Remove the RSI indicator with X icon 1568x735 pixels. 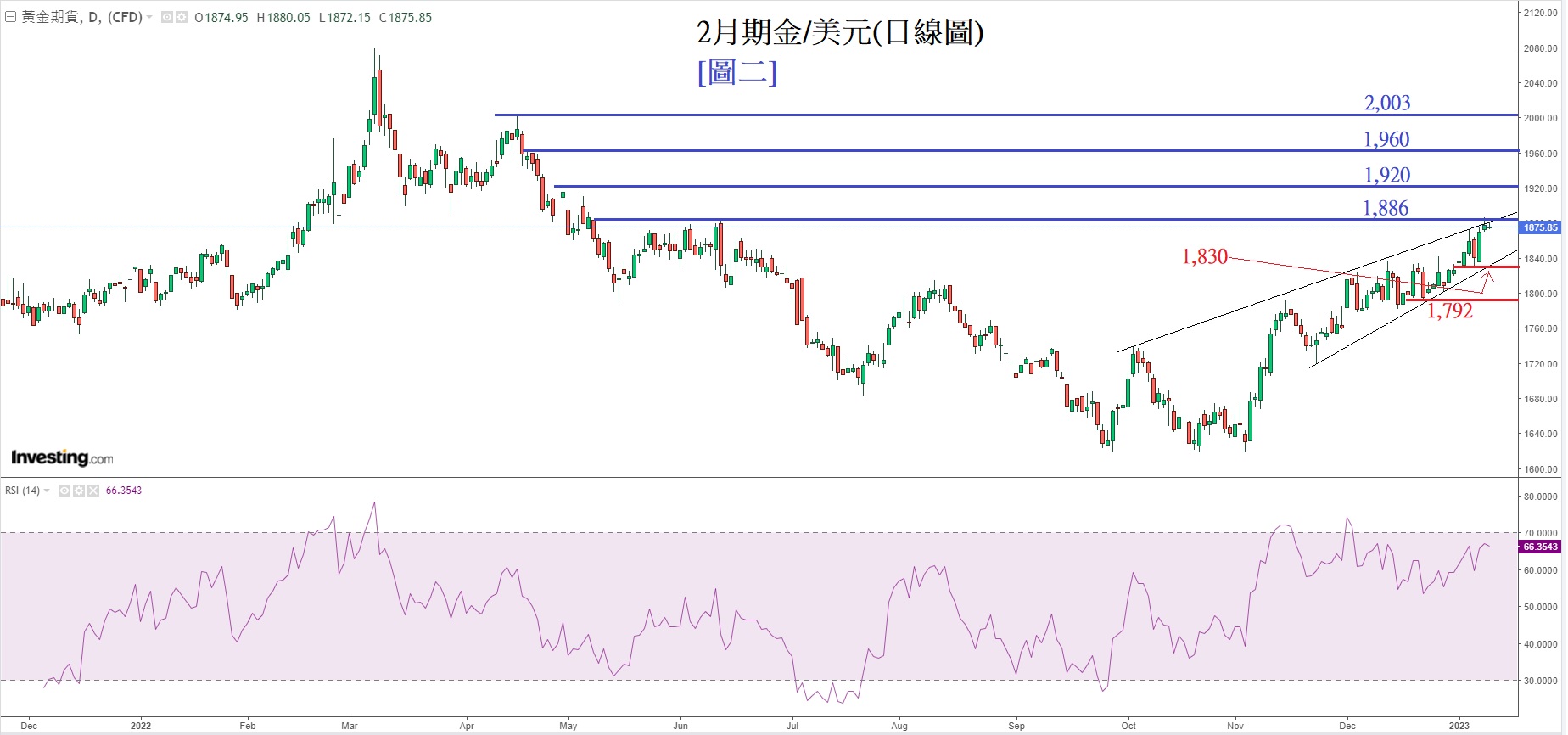pyautogui.click(x=92, y=491)
